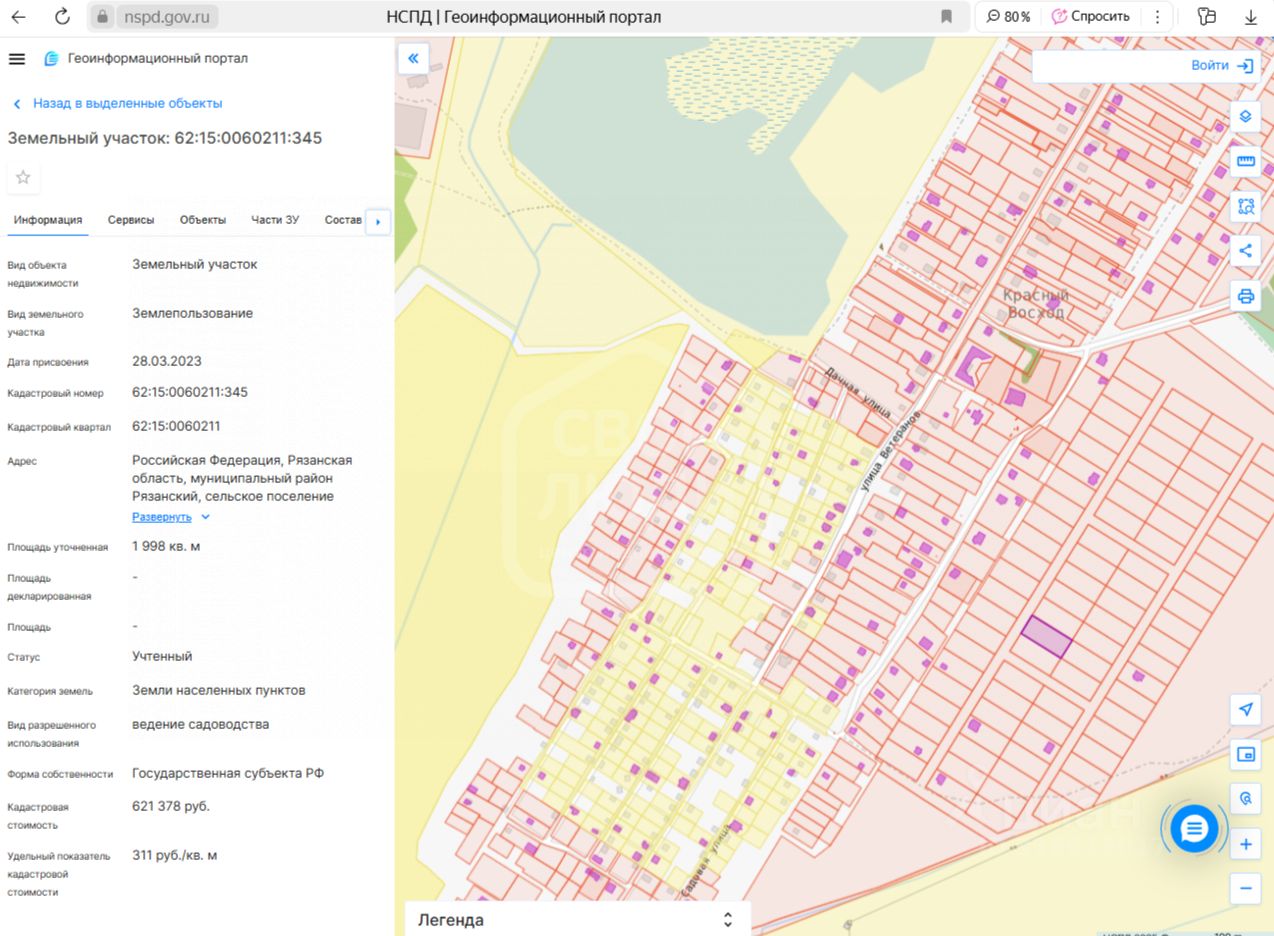Open the hamburger menu of the portal
The height and width of the screenshot is (936, 1274).
click(x=16, y=59)
